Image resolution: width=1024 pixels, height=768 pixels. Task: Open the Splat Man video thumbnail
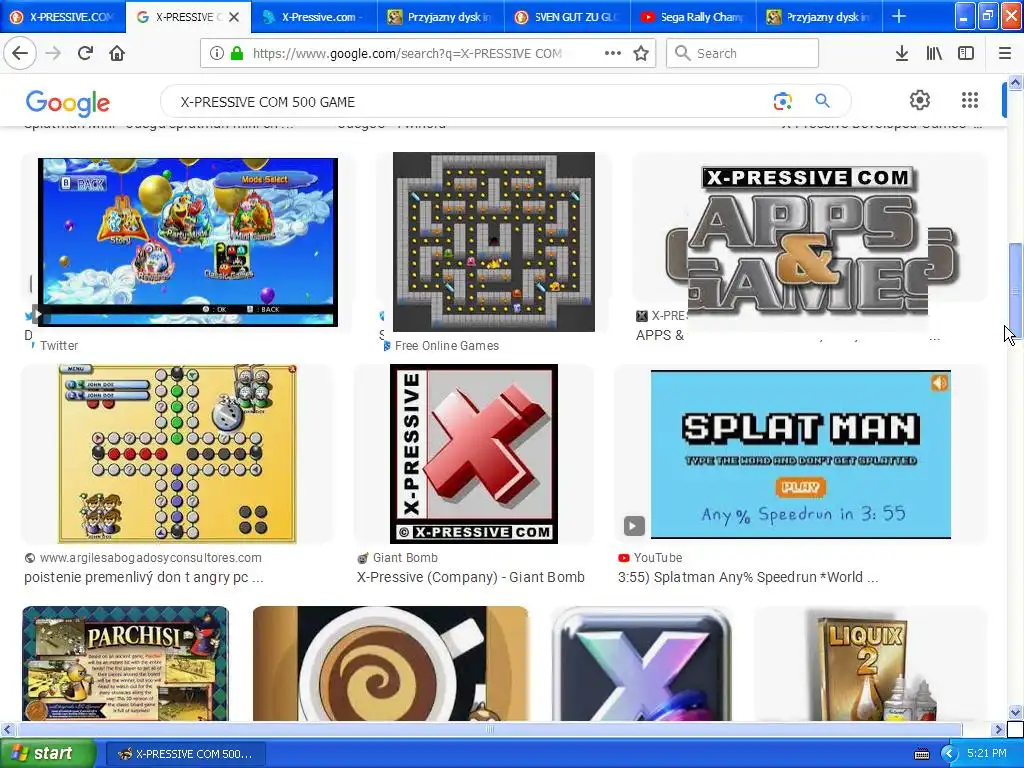point(801,455)
